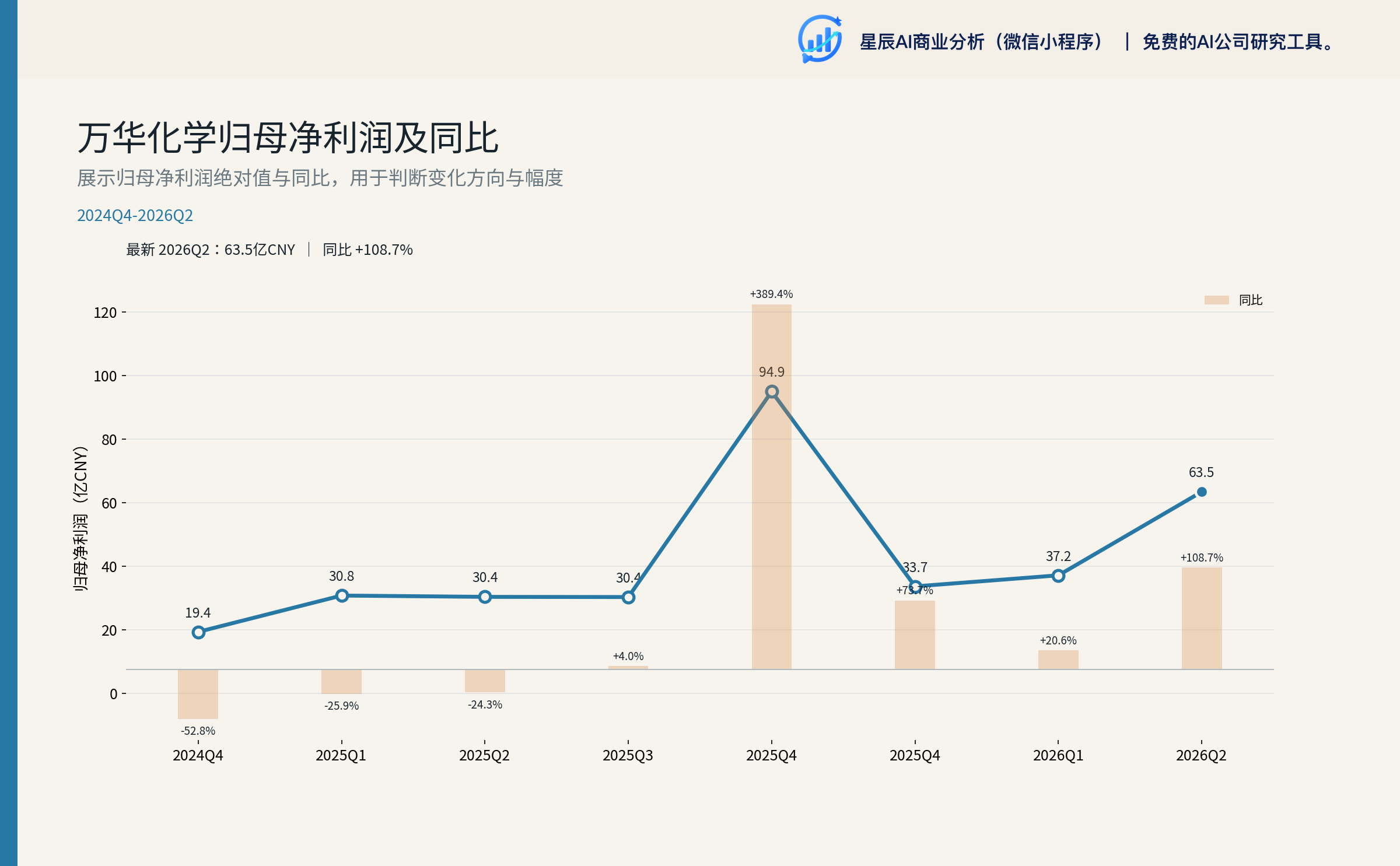Click the y-axis tick label 20

(x=109, y=630)
